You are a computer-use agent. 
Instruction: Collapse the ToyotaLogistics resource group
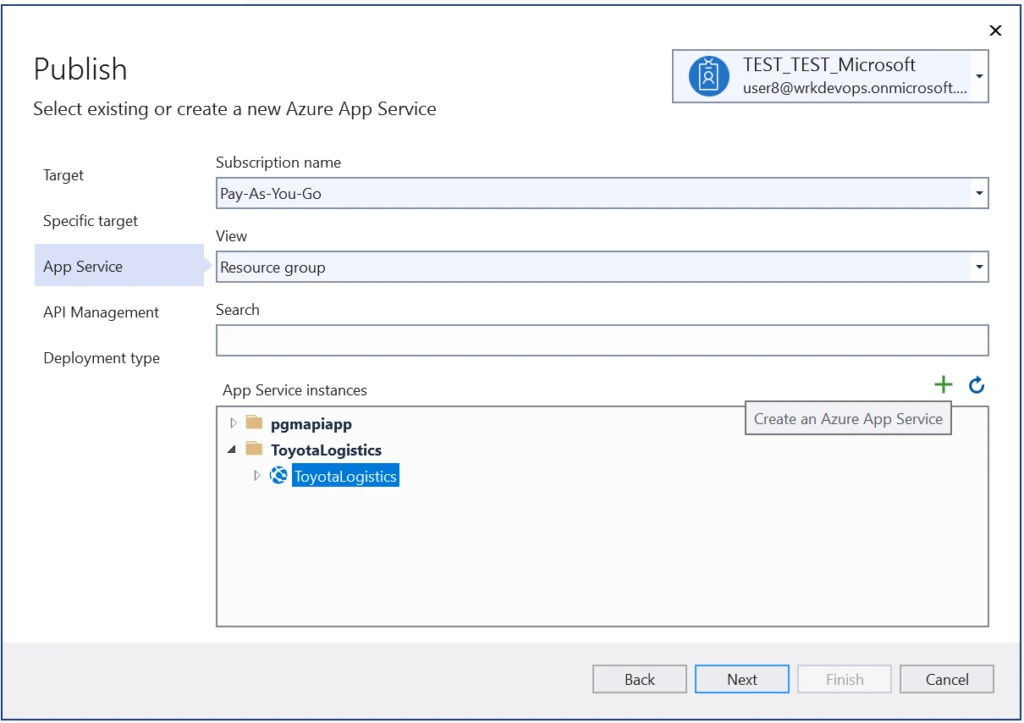coord(232,449)
